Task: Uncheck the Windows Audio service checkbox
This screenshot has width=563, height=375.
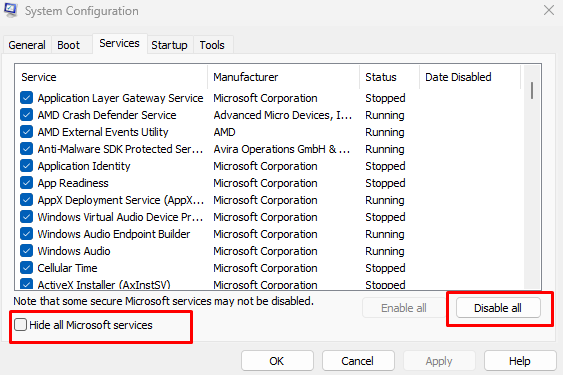Action: click(27, 251)
